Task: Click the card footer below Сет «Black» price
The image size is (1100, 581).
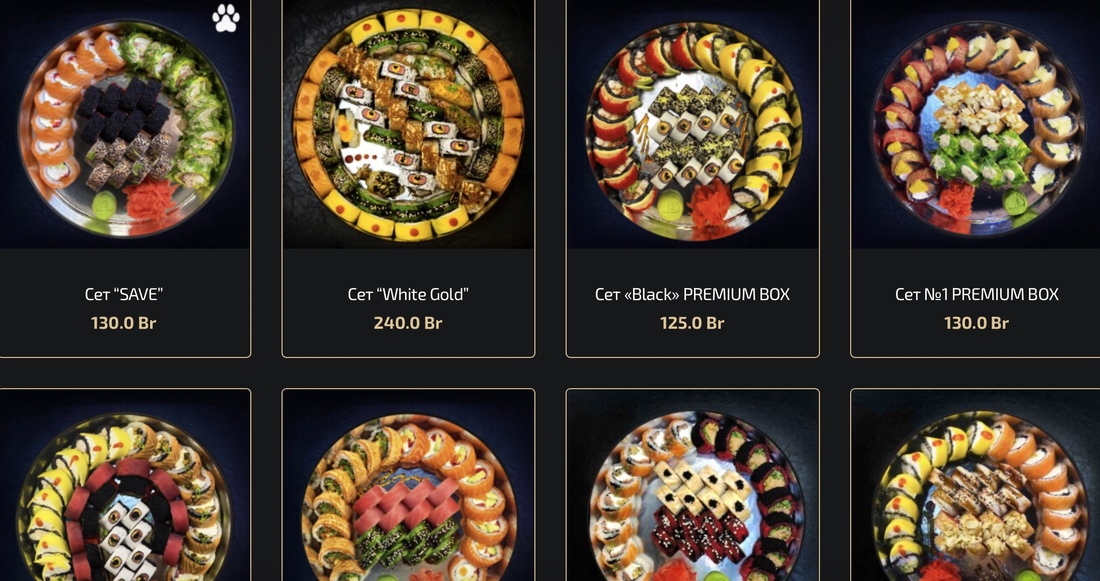Action: [x=692, y=345]
